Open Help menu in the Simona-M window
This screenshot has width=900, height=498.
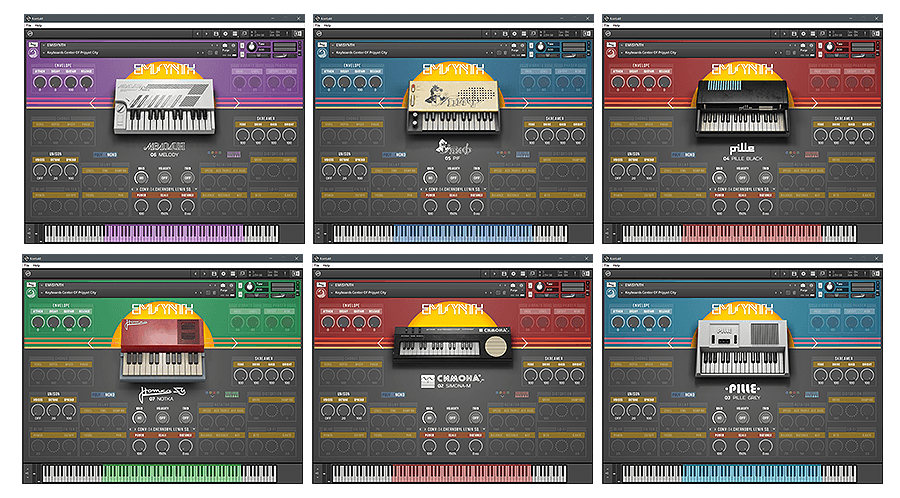point(326,265)
